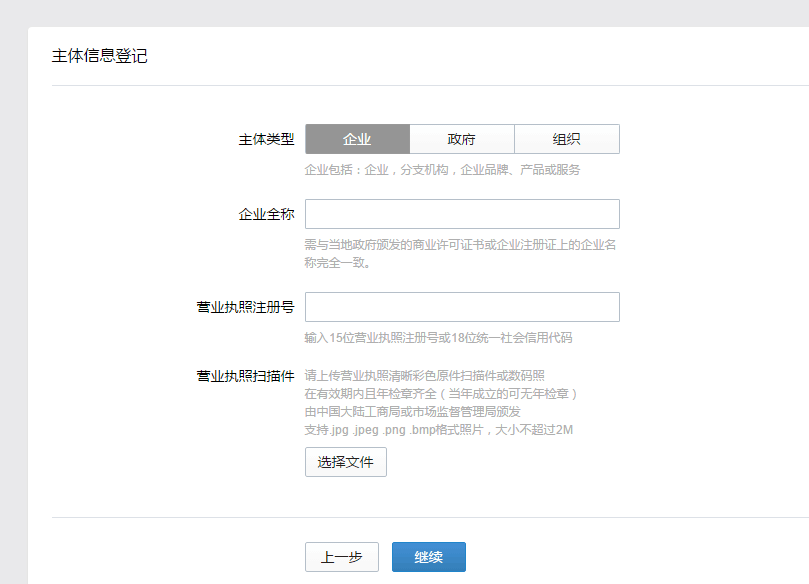The height and width of the screenshot is (584, 809).
Task: Focus the 企业全称 text input box
Action: [x=462, y=214]
